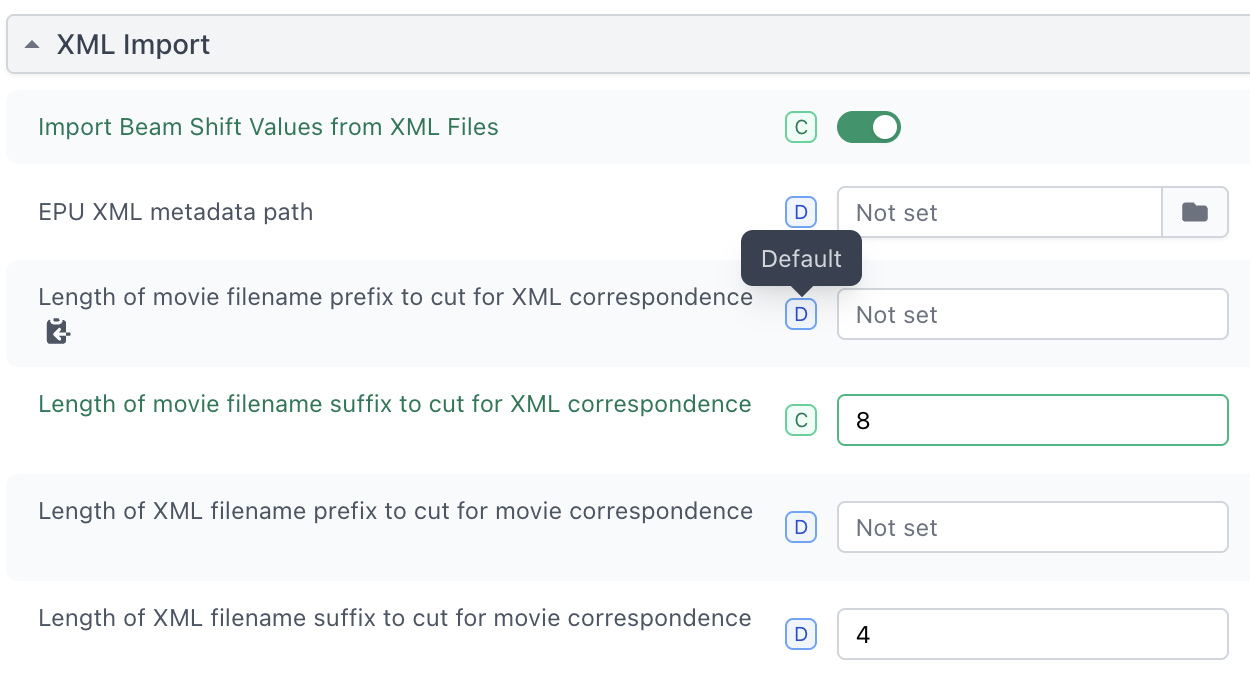Viewport: 1250px width, 690px height.
Task: Click the D badge beside XML filename suffix
Action: (800, 634)
